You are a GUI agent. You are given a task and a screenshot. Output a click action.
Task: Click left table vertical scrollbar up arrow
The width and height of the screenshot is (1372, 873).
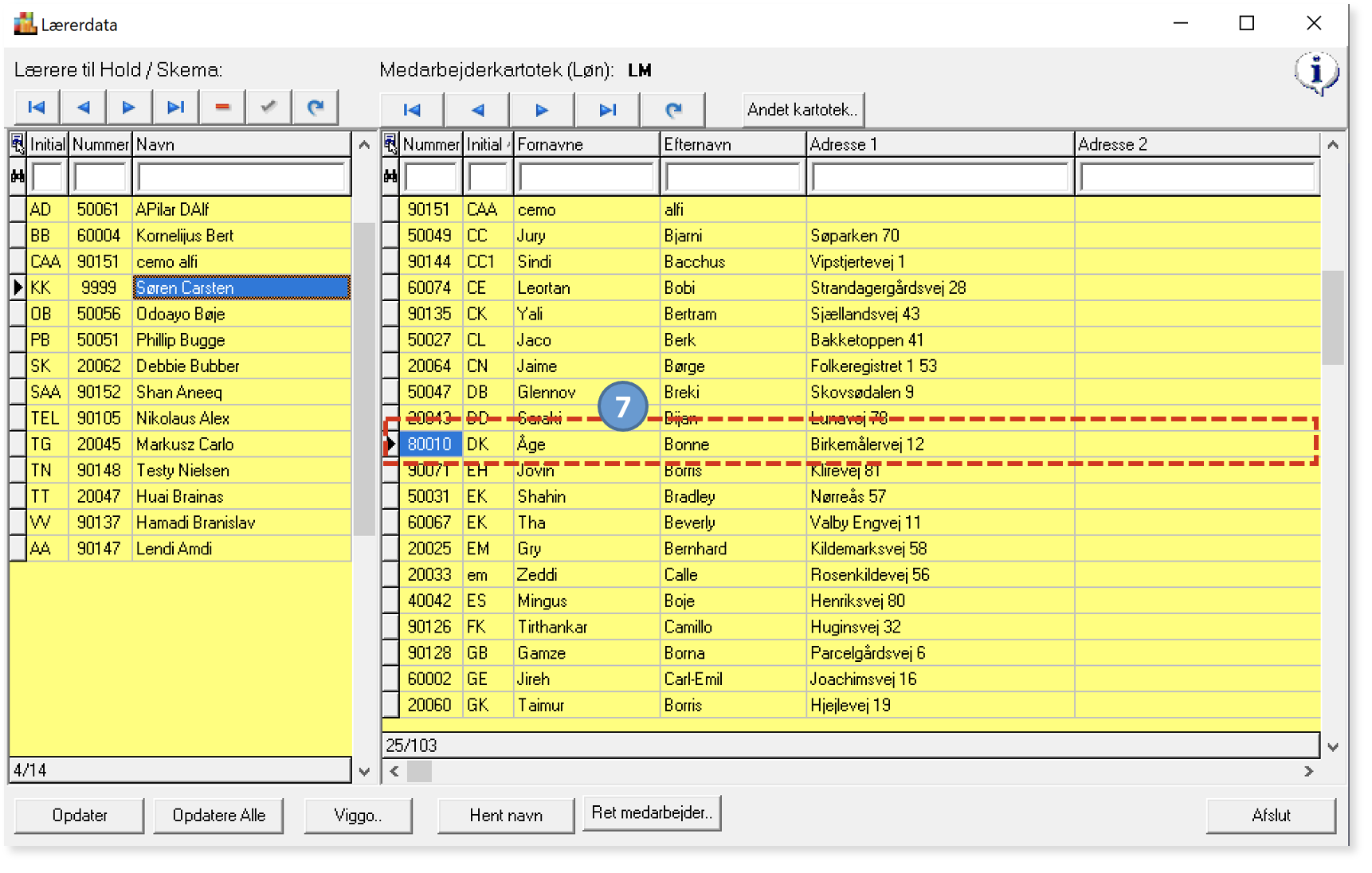point(364,145)
